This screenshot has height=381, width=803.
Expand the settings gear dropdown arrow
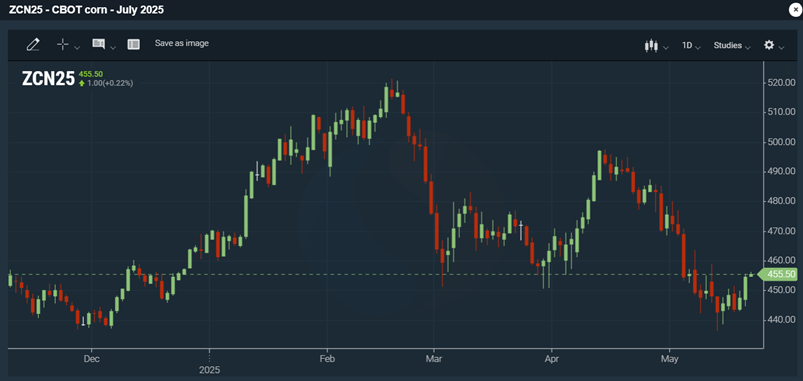pyautogui.click(x=781, y=48)
